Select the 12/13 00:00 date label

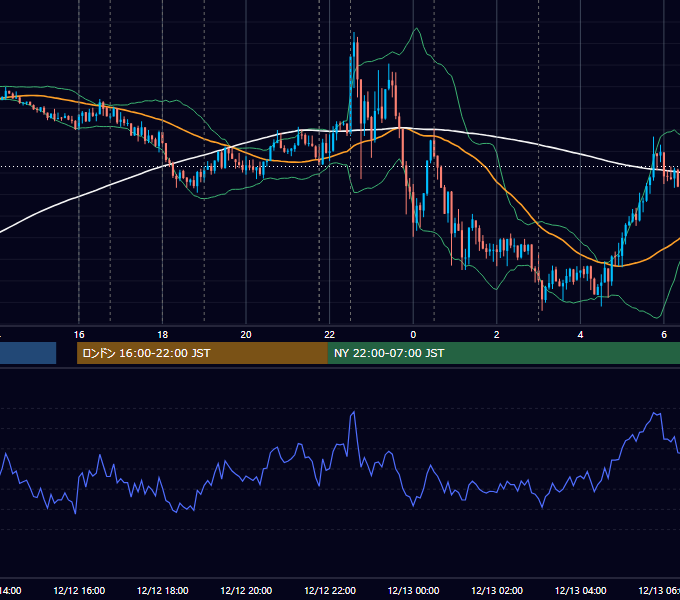point(413,591)
